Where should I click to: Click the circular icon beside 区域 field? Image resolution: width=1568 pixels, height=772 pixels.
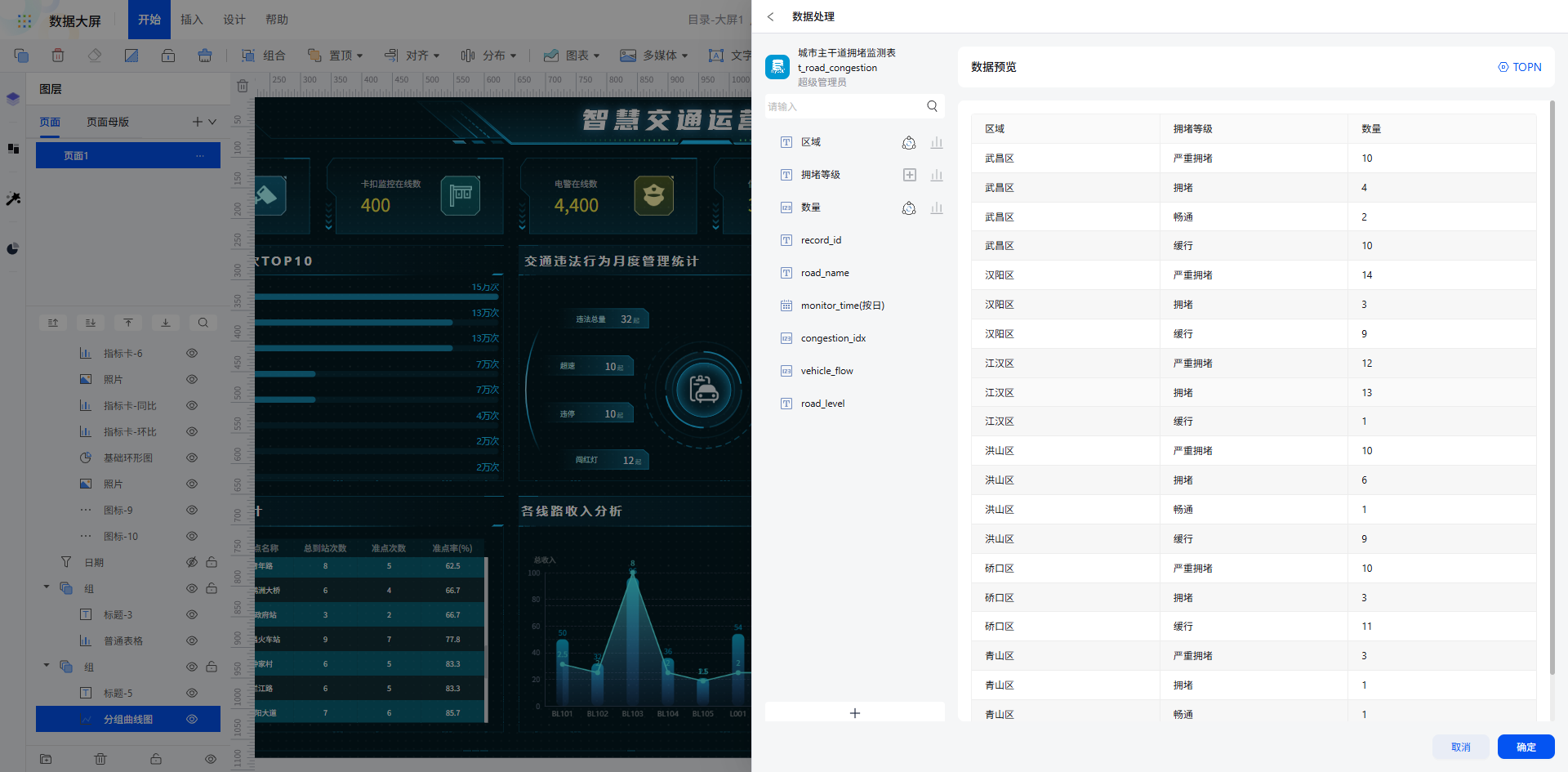(909, 142)
